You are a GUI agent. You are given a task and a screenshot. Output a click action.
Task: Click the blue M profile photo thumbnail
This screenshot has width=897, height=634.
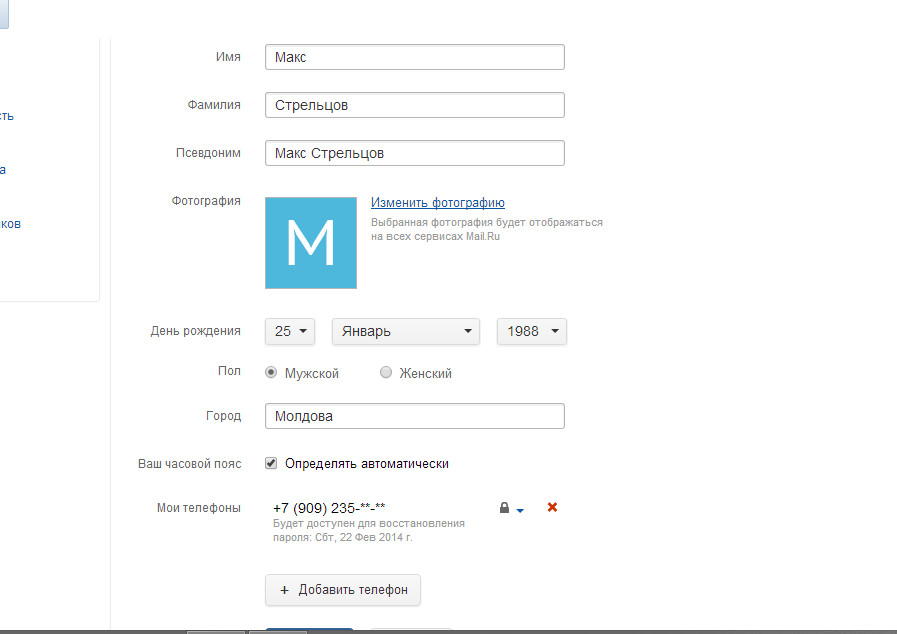311,243
